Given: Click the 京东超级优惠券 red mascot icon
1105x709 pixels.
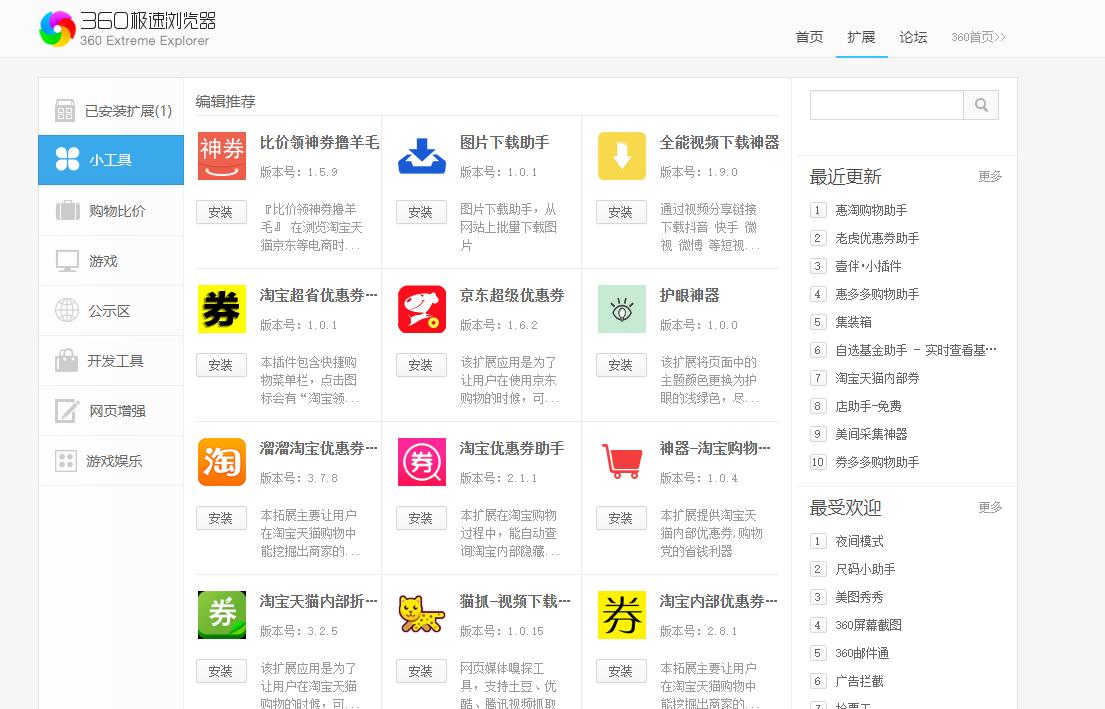Looking at the screenshot, I should pyautogui.click(x=421, y=310).
